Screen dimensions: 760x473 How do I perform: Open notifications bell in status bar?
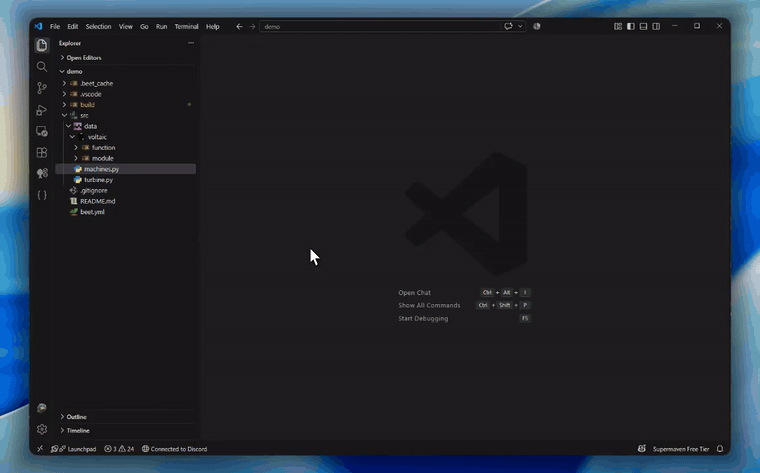coord(720,449)
